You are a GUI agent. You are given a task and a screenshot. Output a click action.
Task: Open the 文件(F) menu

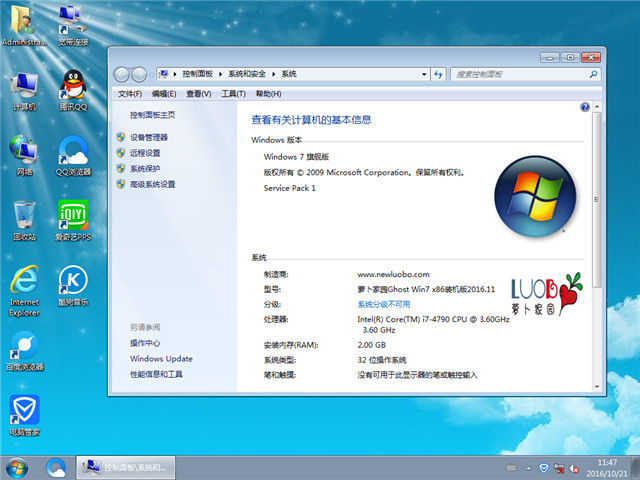point(130,94)
